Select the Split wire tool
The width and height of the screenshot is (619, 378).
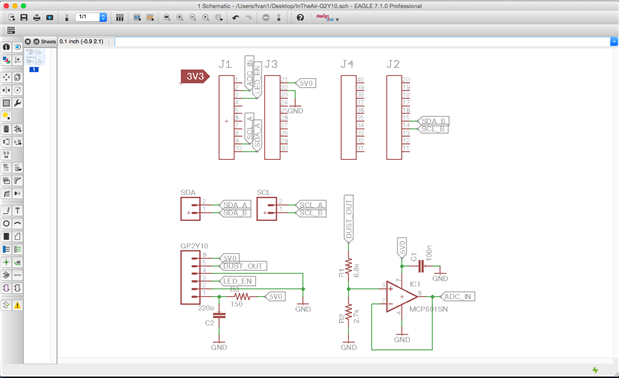pos(6,193)
